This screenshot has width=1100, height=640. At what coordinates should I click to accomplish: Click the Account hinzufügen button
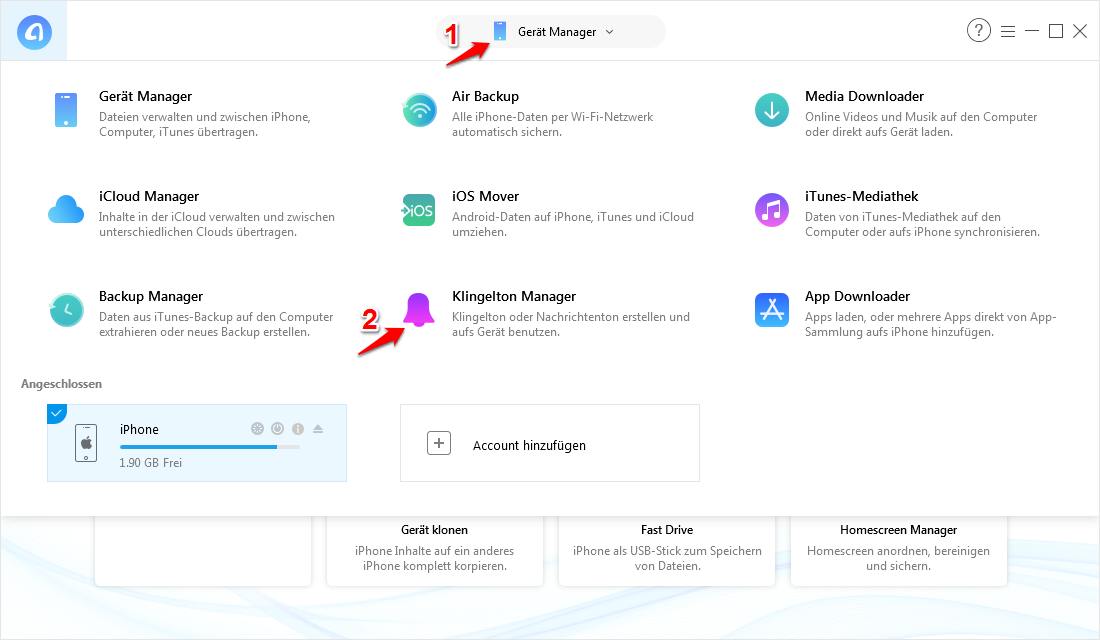point(550,443)
